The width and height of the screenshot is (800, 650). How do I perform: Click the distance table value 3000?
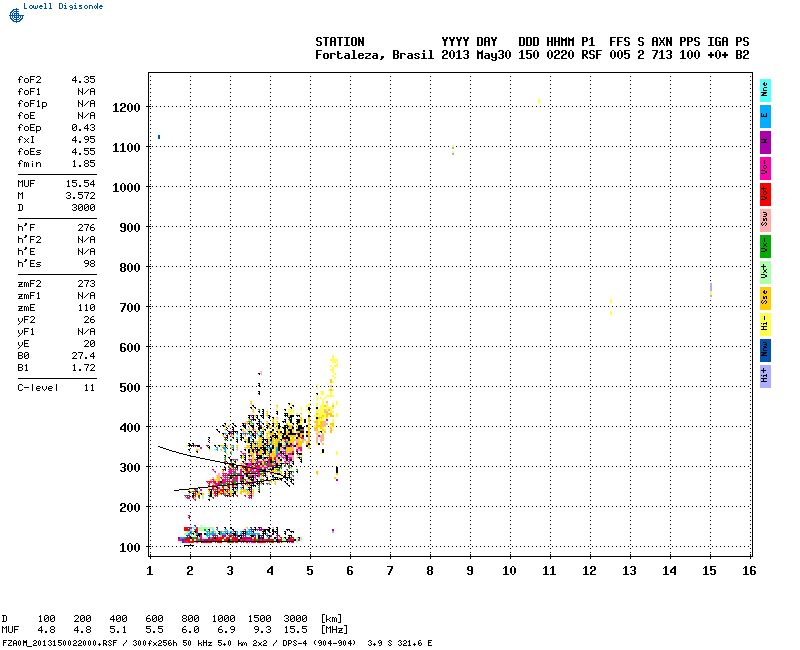(x=295, y=619)
